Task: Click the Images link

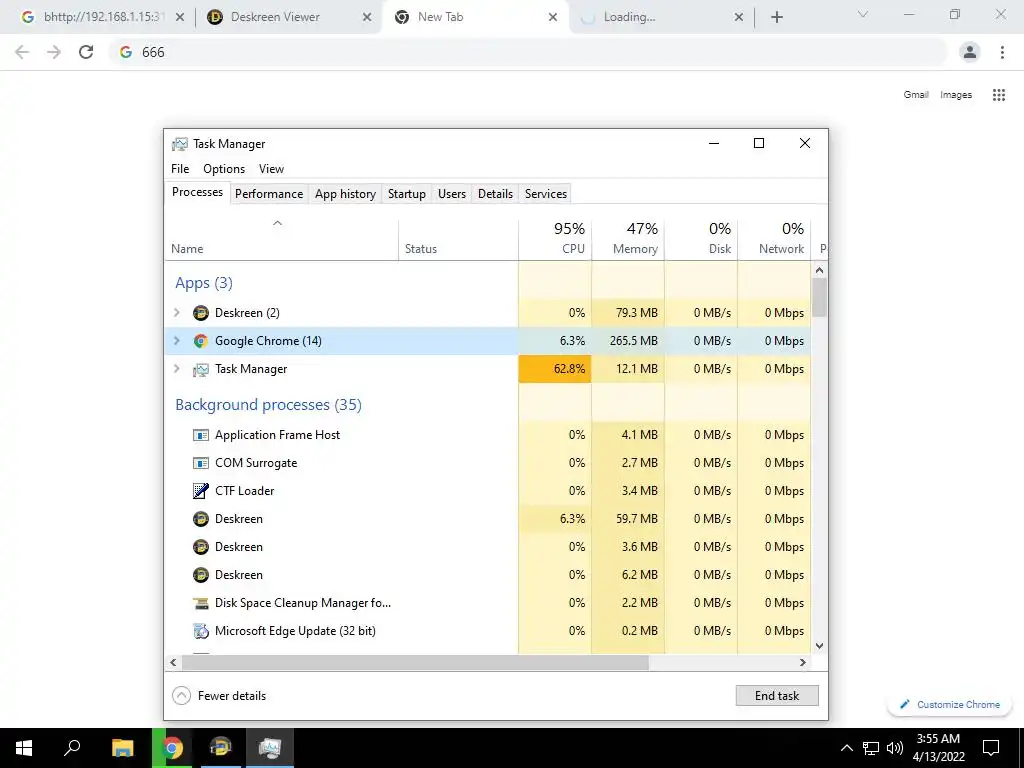Action: point(956,95)
